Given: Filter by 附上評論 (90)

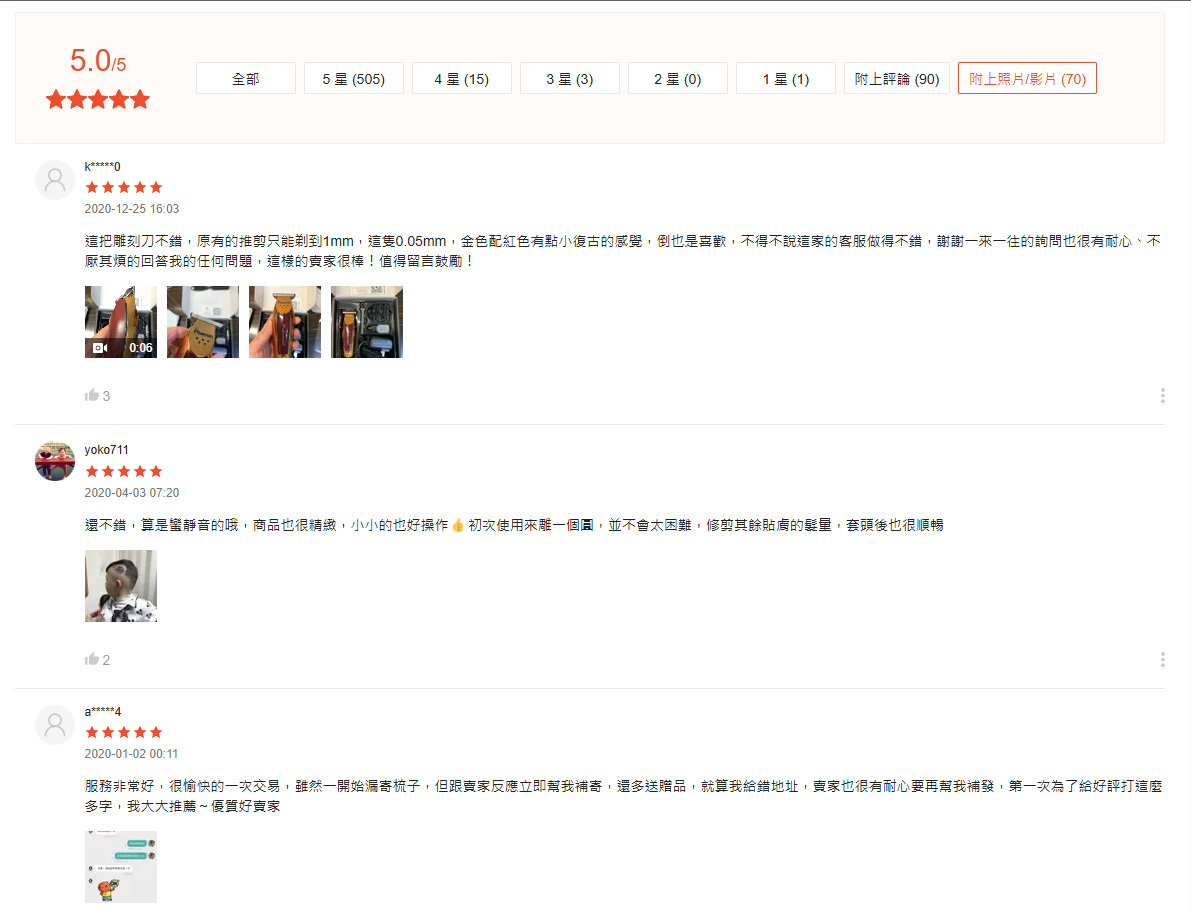Looking at the screenshot, I should [897, 79].
